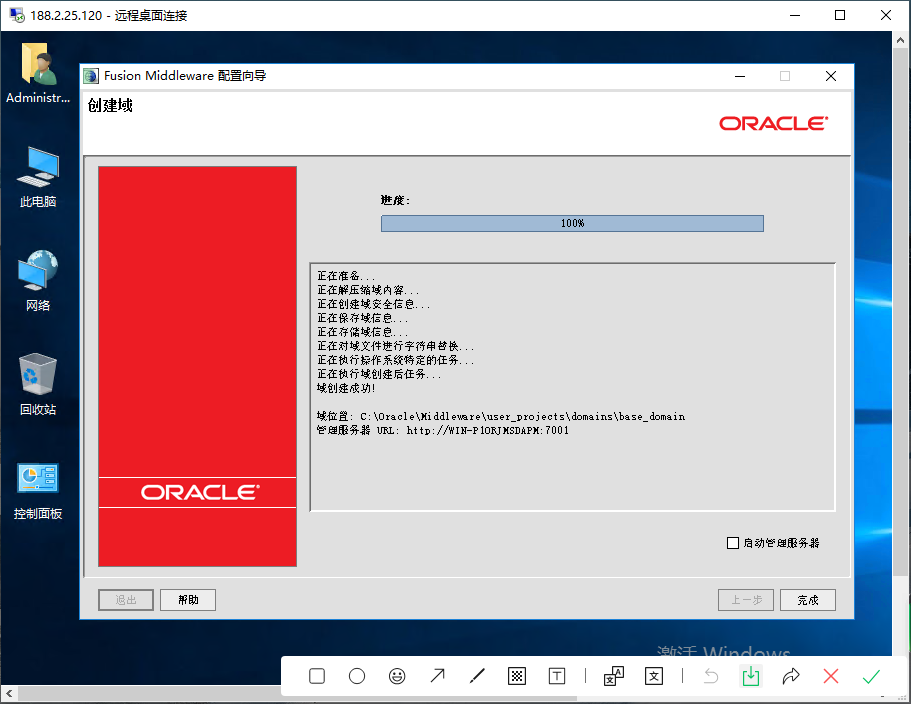Select the emoji sticker tool

pos(397,676)
